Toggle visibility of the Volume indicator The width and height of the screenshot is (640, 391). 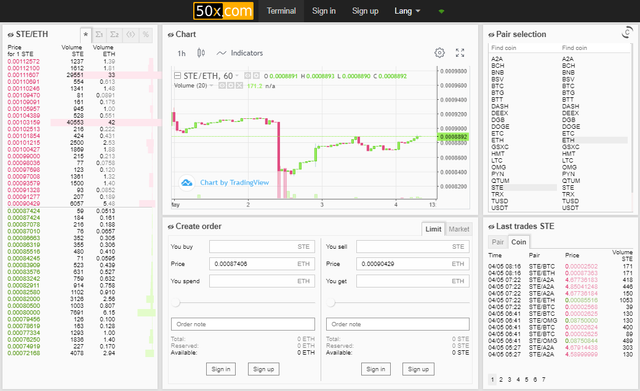click(x=222, y=86)
